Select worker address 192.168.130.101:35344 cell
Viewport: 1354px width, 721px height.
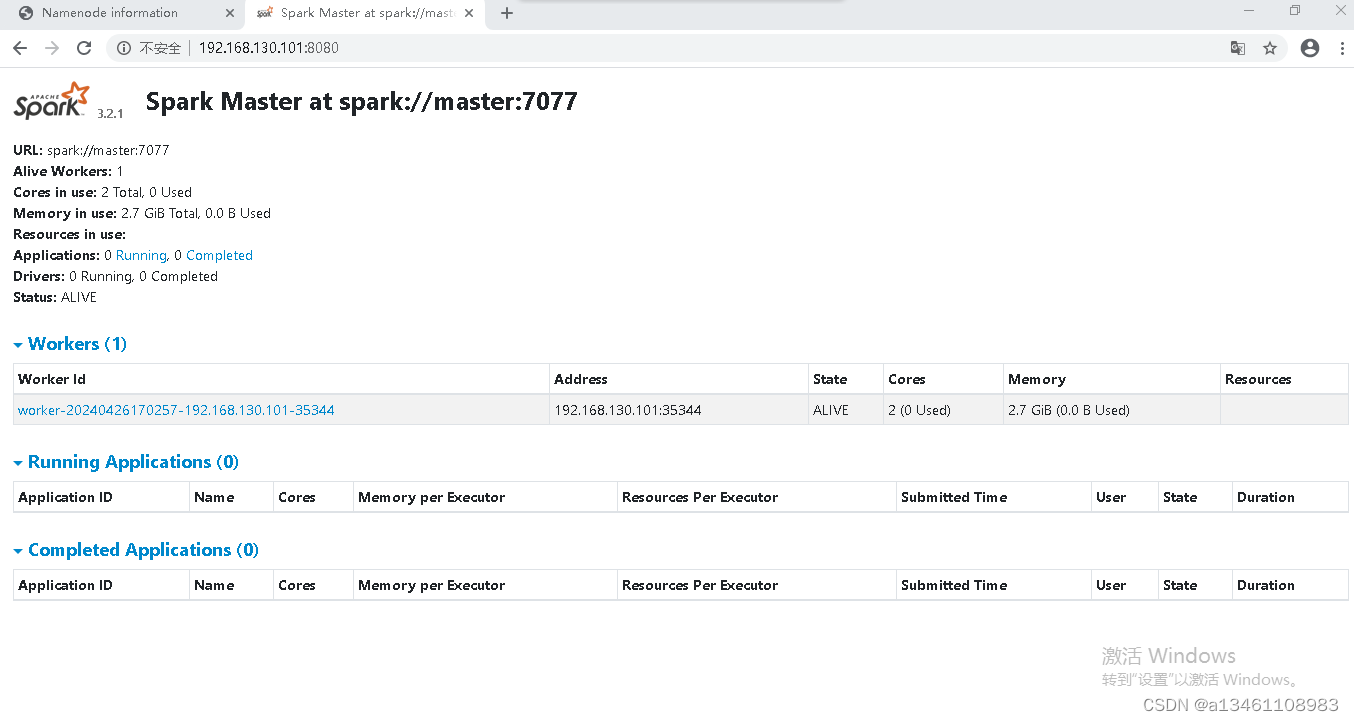click(679, 410)
